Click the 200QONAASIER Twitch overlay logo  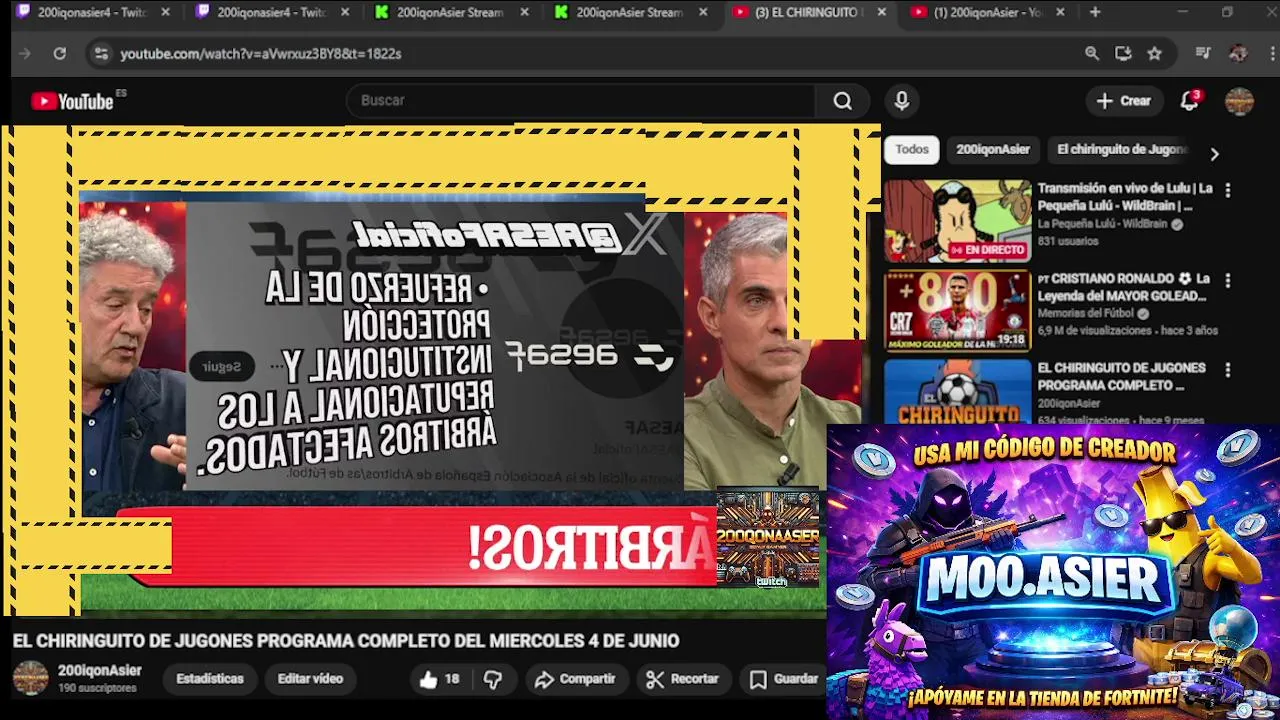pos(768,537)
